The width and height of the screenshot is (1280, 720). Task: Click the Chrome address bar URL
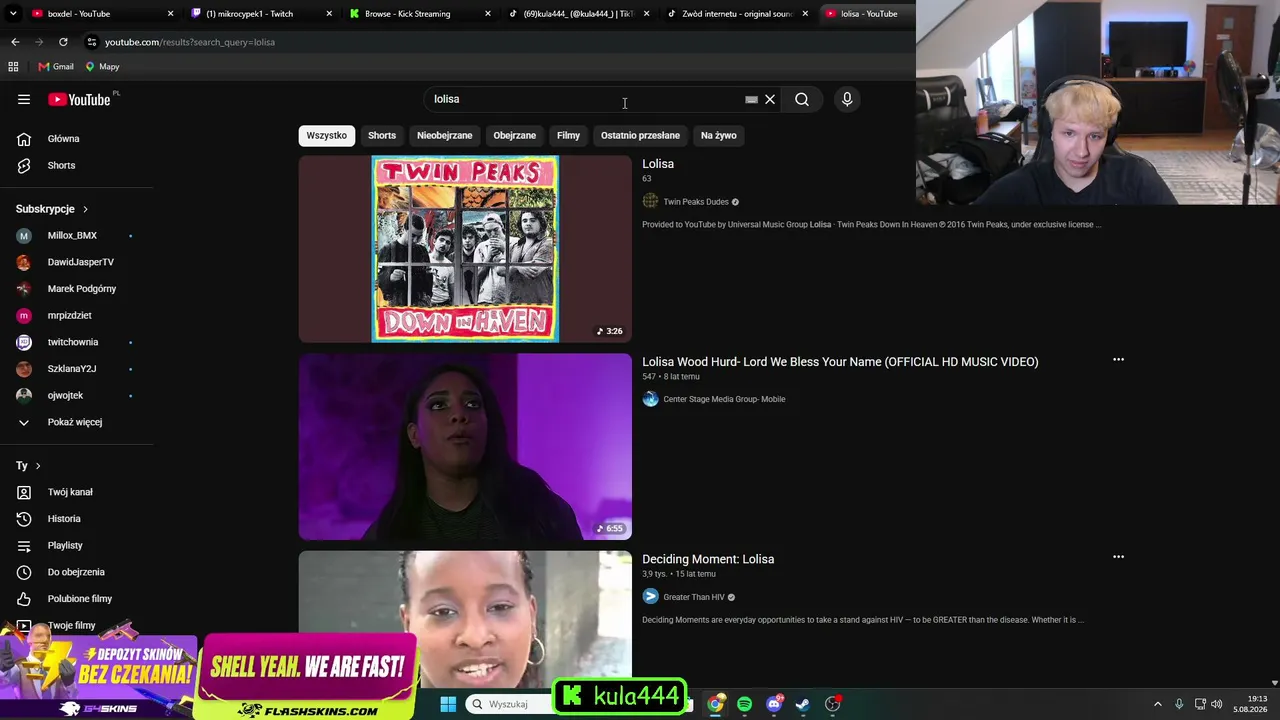(x=190, y=42)
